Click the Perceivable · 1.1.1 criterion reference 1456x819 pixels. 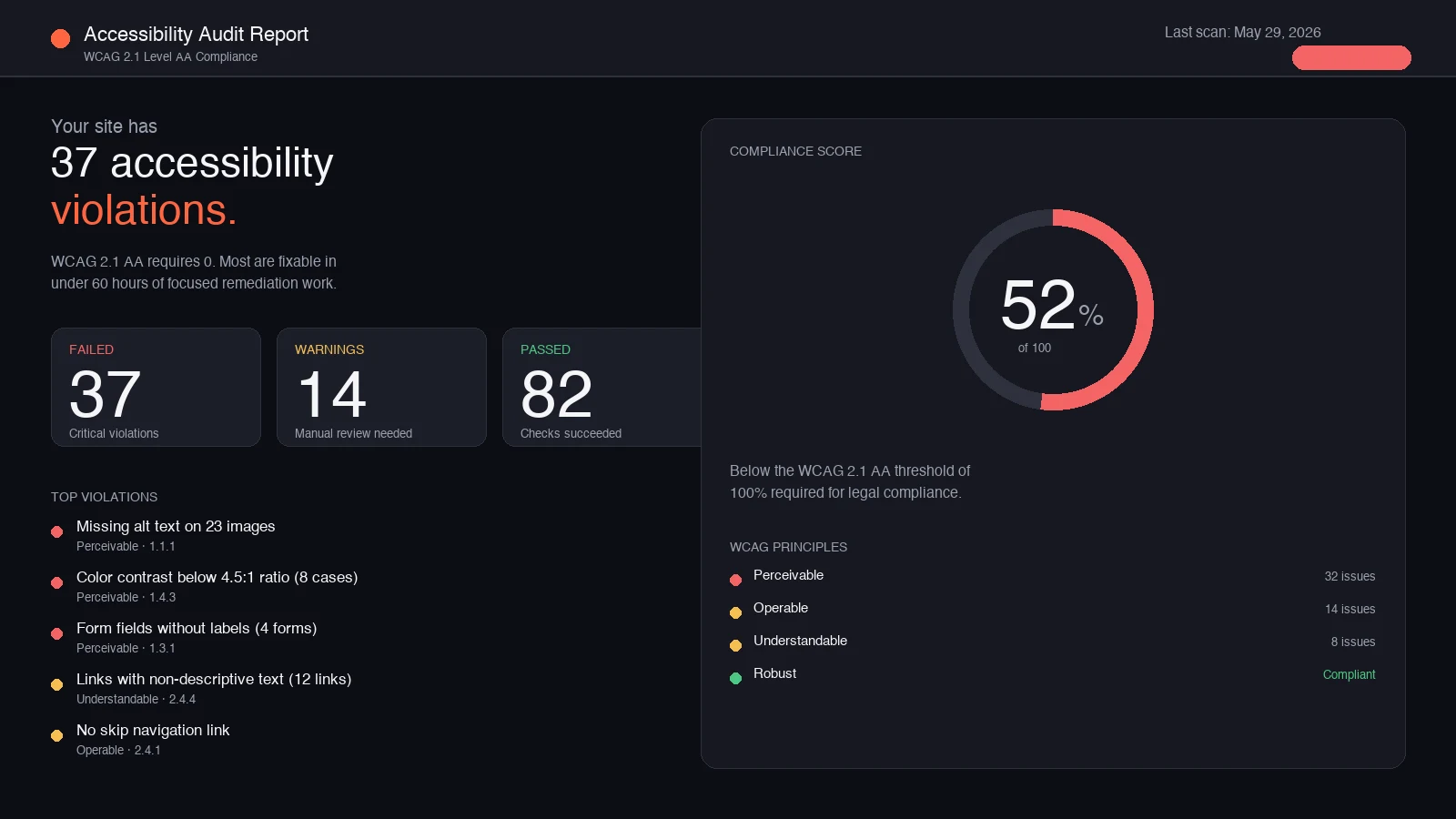pyautogui.click(x=126, y=546)
